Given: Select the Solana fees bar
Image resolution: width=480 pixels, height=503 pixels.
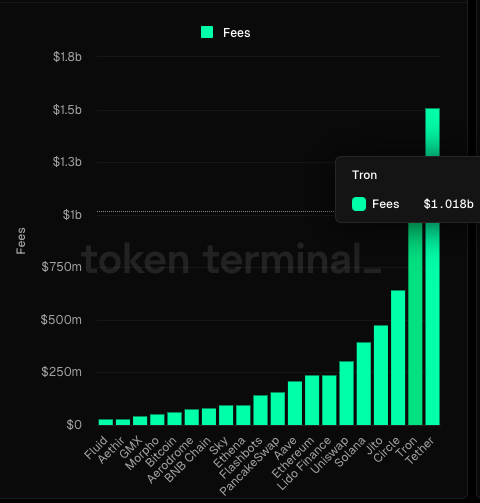Looking at the screenshot, I should pyautogui.click(x=364, y=384).
